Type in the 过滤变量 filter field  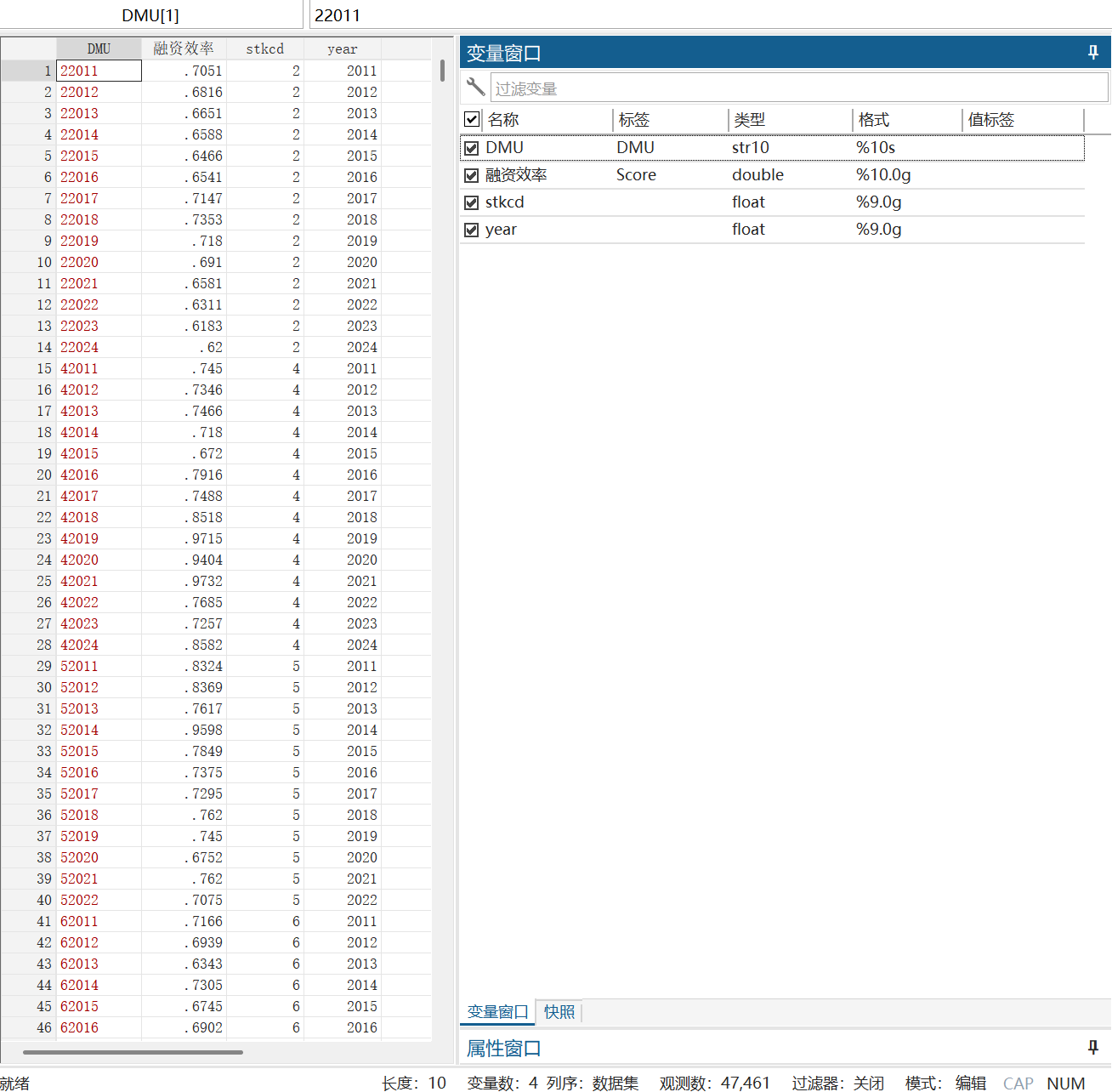[x=797, y=88]
